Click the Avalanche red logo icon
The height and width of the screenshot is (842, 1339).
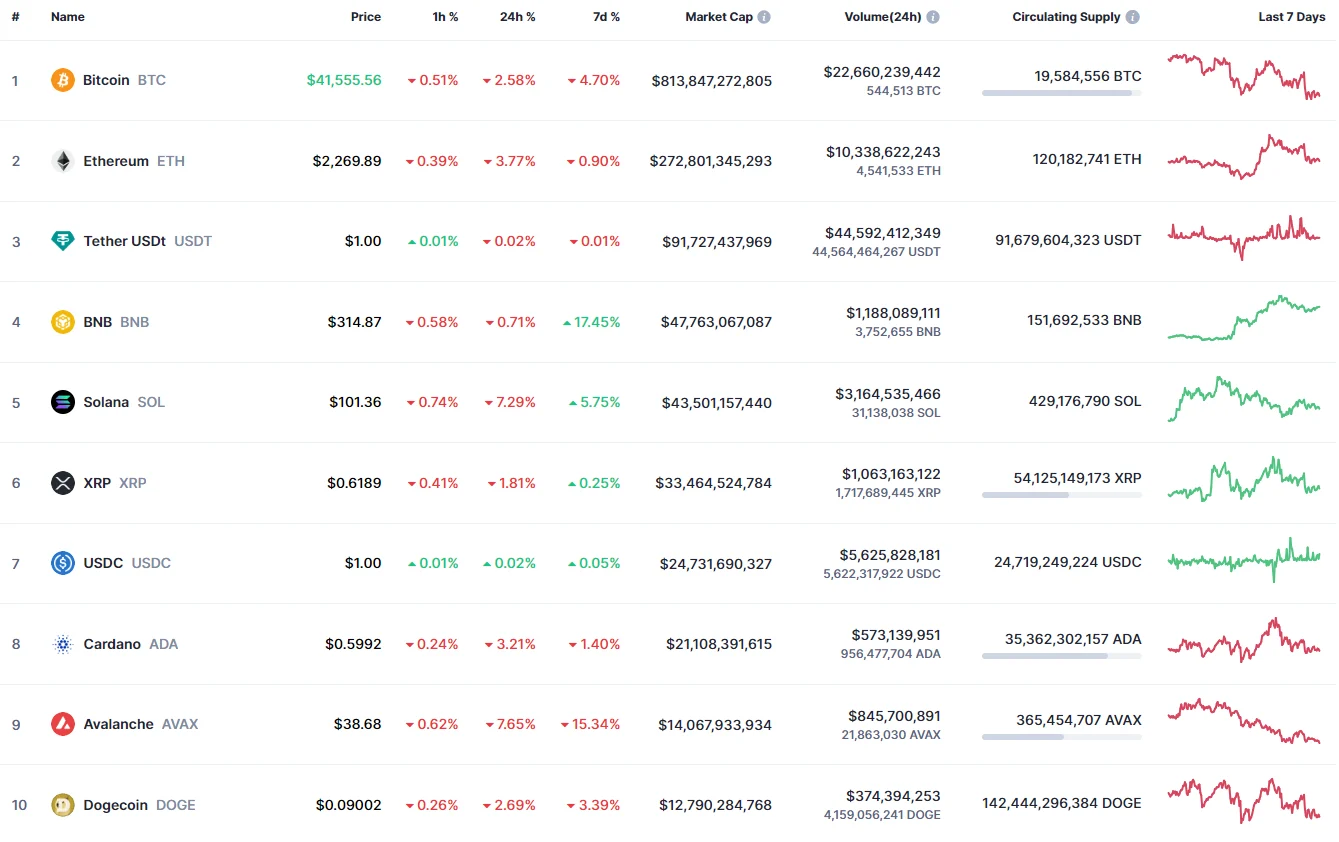63,724
